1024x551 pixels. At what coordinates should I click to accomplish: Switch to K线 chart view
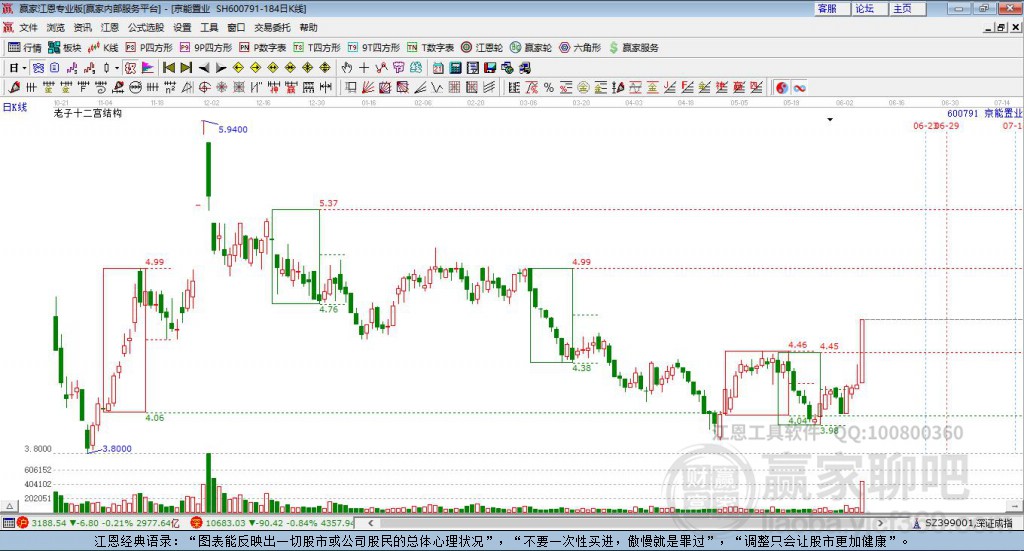click(103, 48)
